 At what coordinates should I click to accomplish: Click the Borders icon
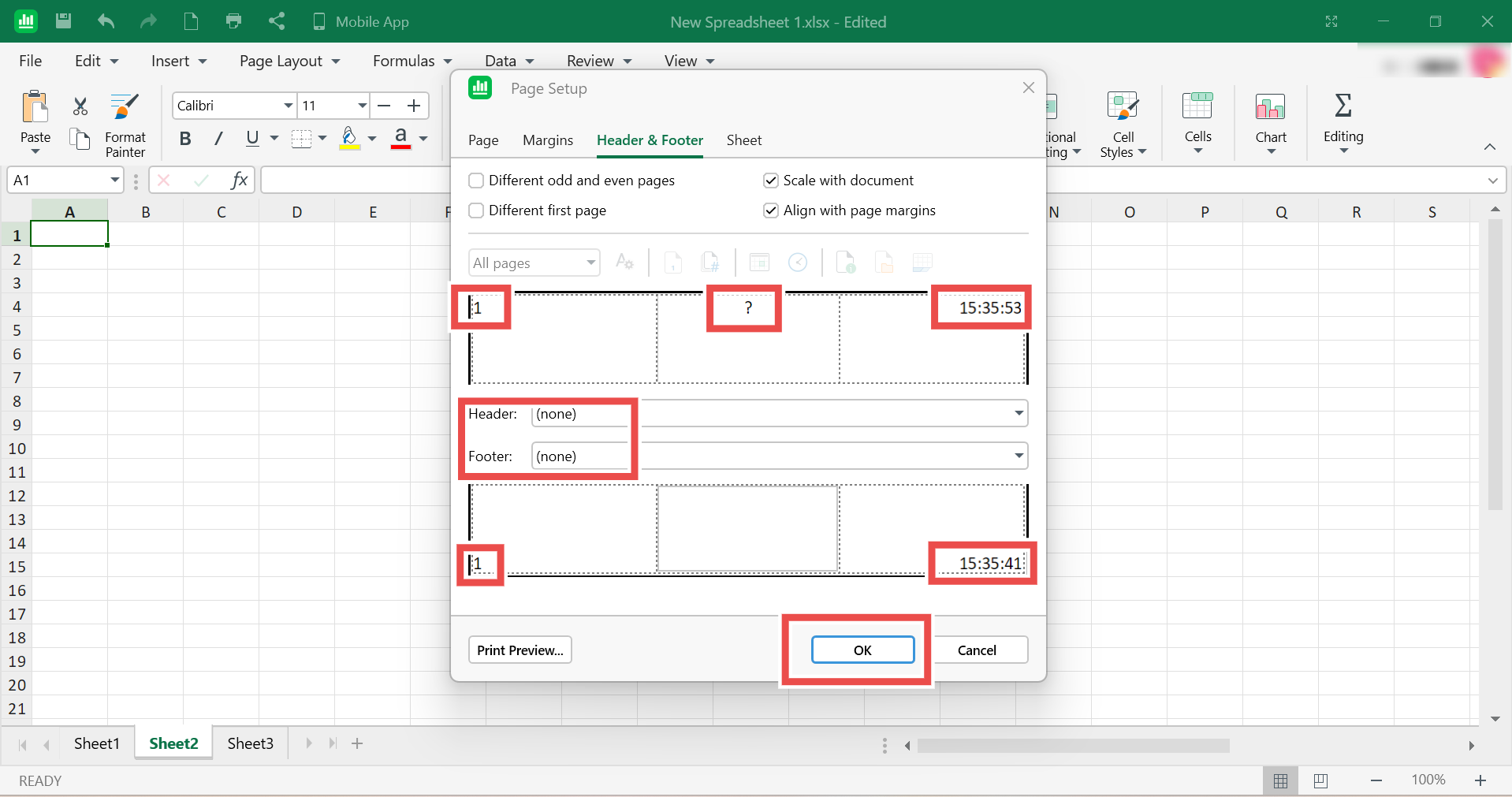(x=301, y=139)
